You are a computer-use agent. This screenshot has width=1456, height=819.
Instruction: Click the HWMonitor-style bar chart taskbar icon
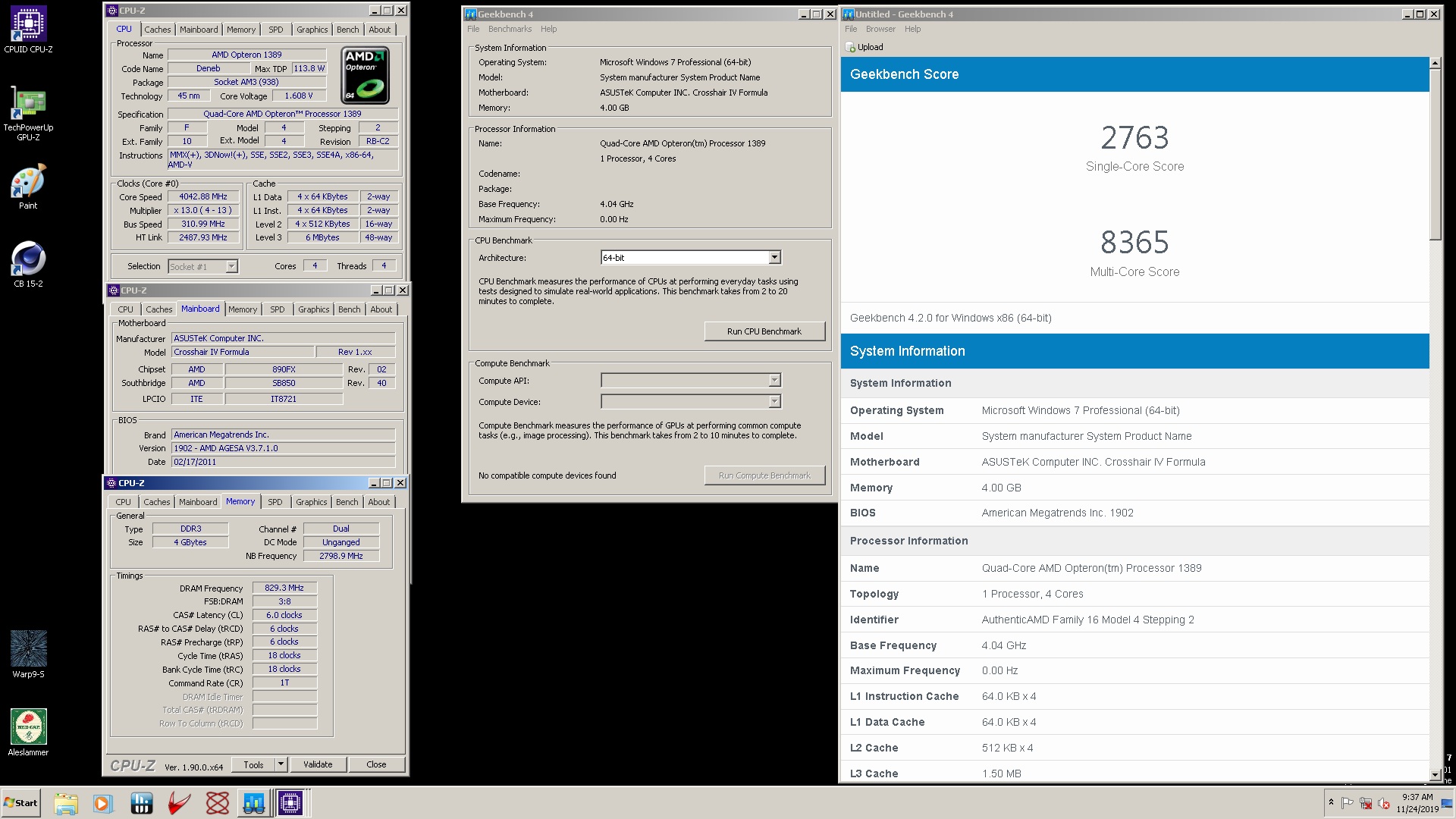click(141, 803)
